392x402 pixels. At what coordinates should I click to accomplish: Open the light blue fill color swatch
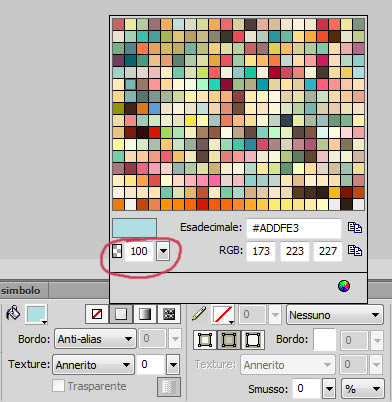point(36,314)
